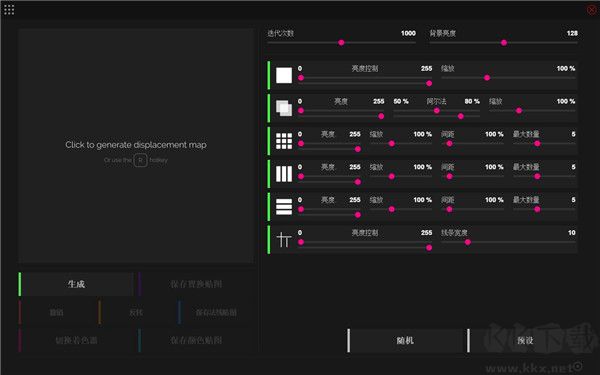
Task: Click the grid row's 255 brightness handle
Action: (358, 149)
